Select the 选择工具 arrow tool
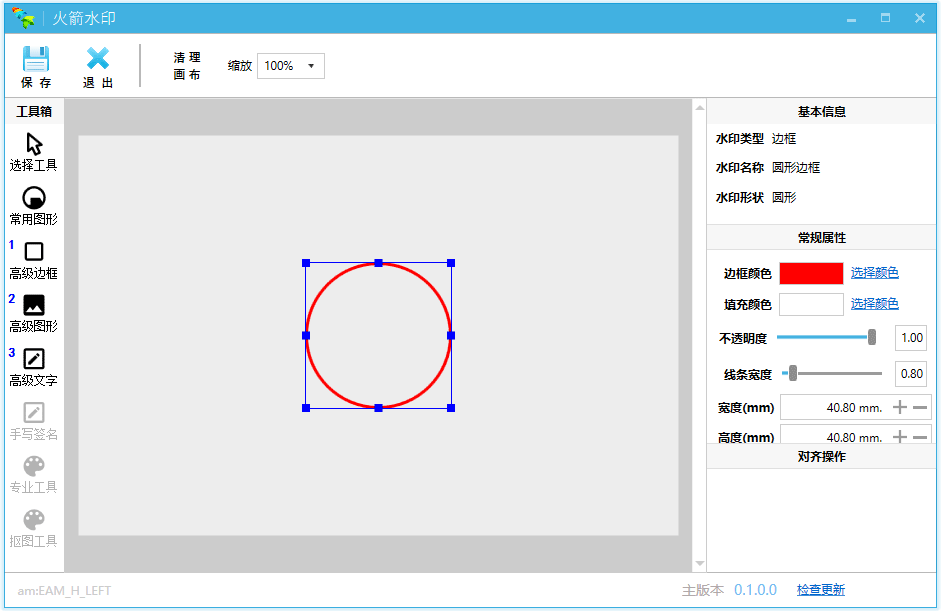Image resolution: width=941 pixels, height=611 pixels. pos(34,144)
